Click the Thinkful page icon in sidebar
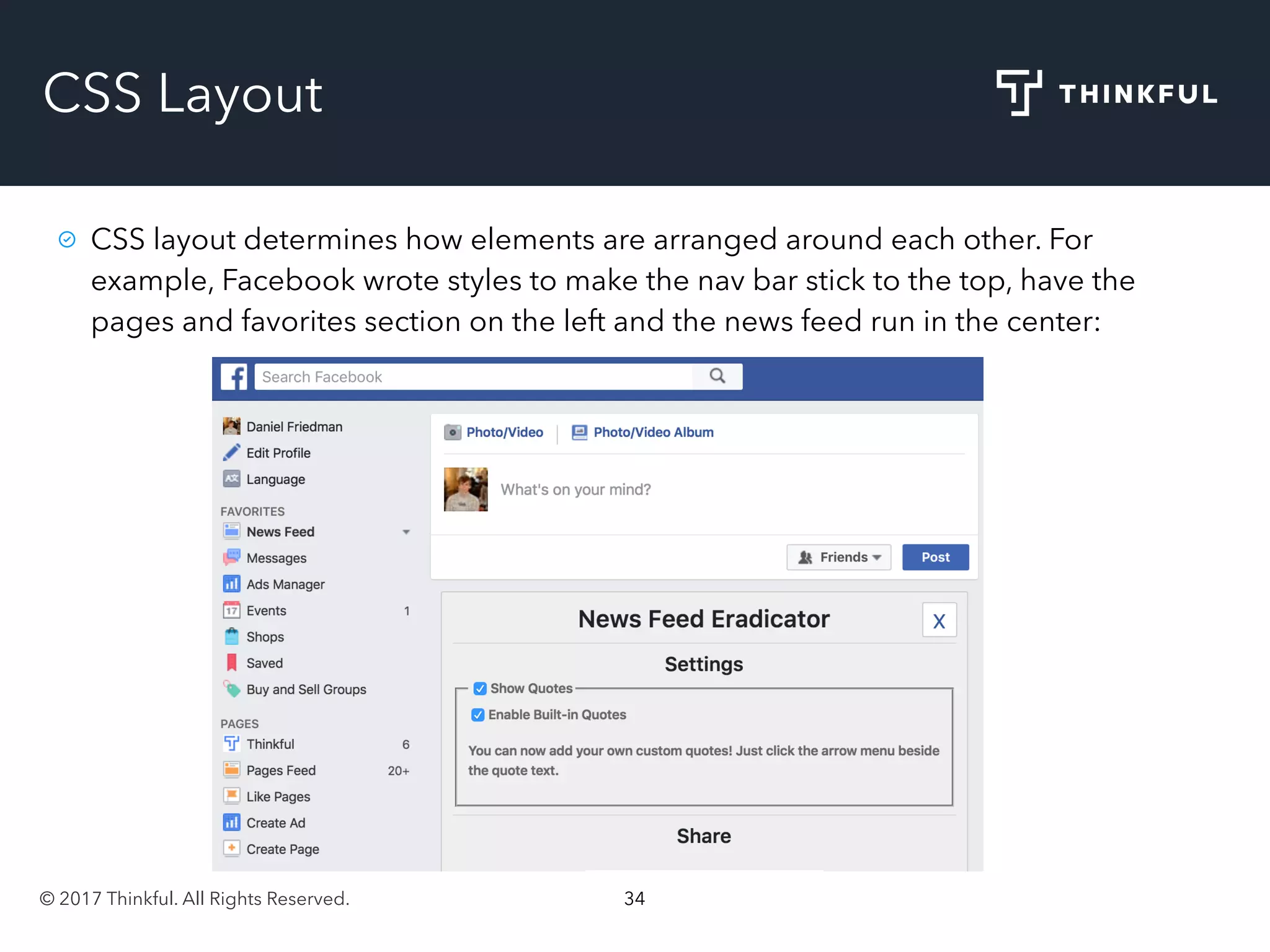This screenshot has width=1270, height=952. [x=231, y=744]
